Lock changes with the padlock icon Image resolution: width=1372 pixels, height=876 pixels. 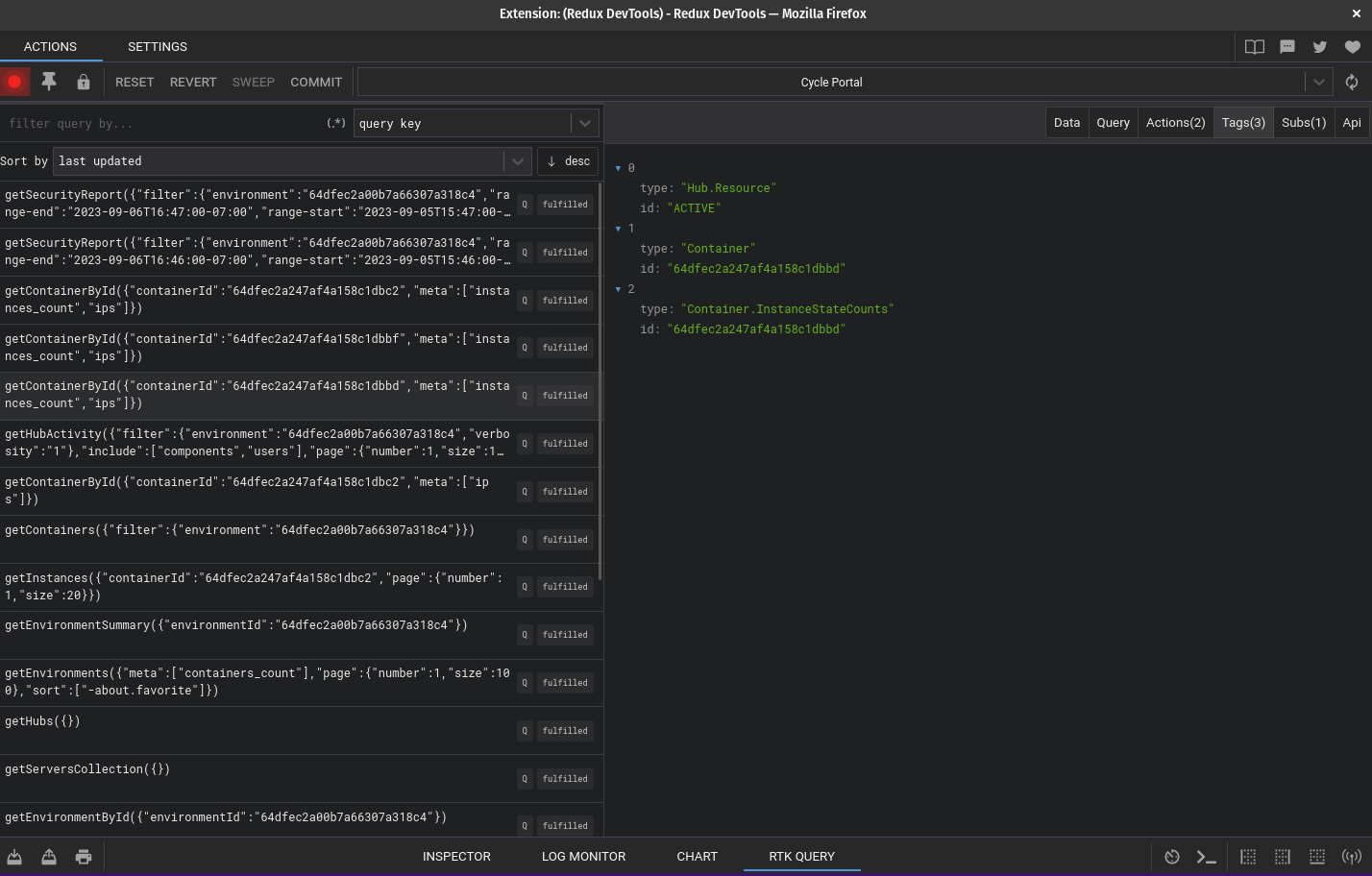(84, 82)
